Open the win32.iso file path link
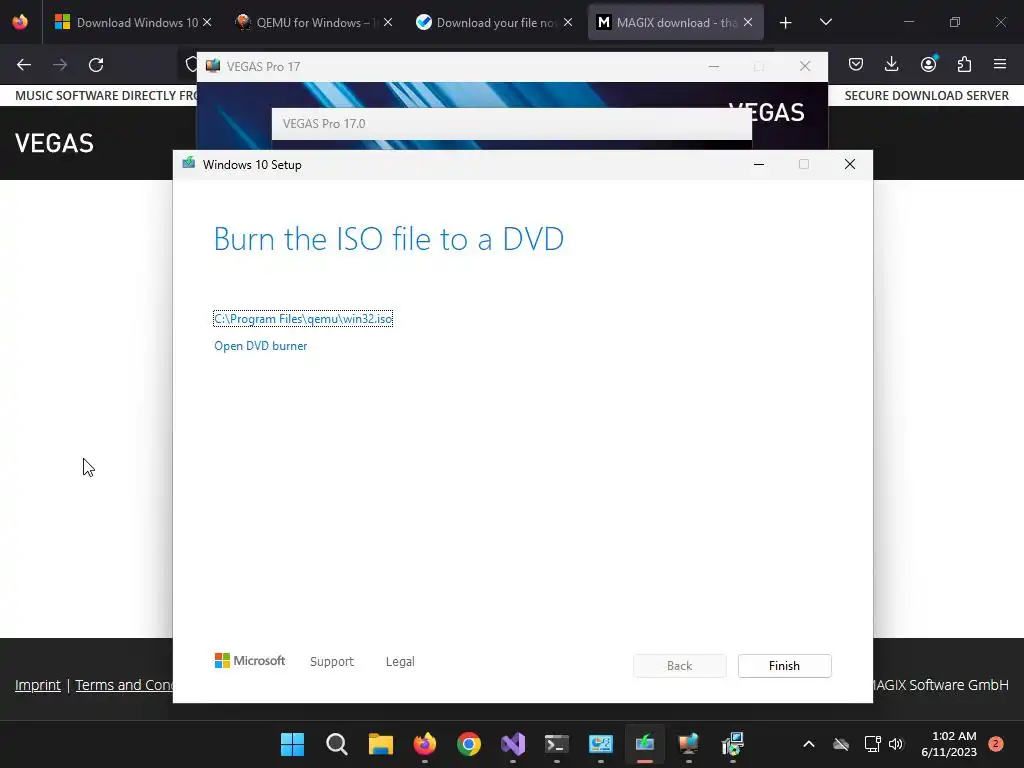 303,319
